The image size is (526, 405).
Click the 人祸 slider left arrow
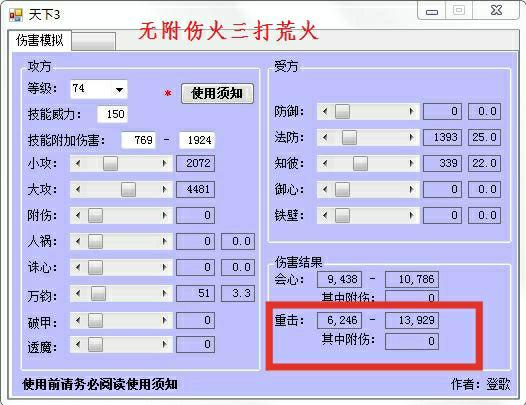pos(78,241)
